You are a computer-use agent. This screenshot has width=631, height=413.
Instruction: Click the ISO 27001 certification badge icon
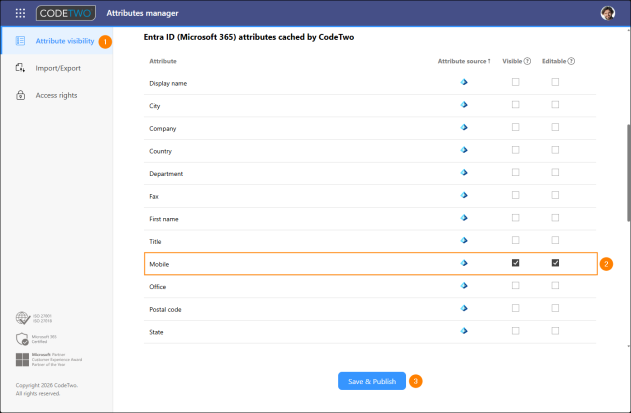click(x=23, y=318)
